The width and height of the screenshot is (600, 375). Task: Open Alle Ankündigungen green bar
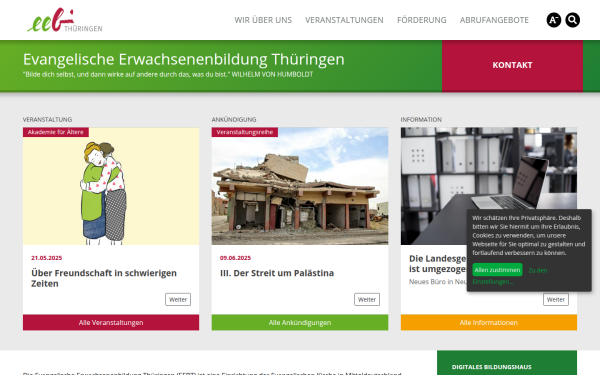click(x=300, y=323)
